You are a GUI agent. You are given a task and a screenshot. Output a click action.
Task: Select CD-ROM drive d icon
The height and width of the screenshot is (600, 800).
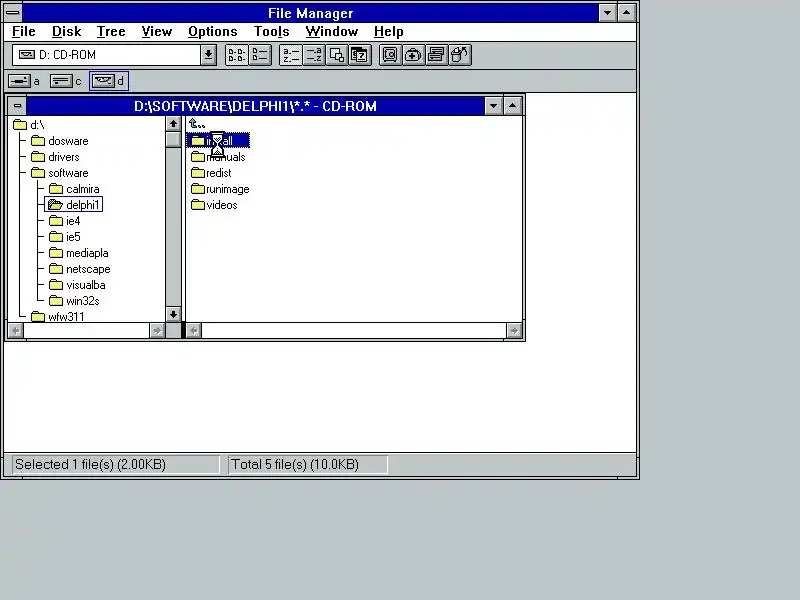click(109, 81)
